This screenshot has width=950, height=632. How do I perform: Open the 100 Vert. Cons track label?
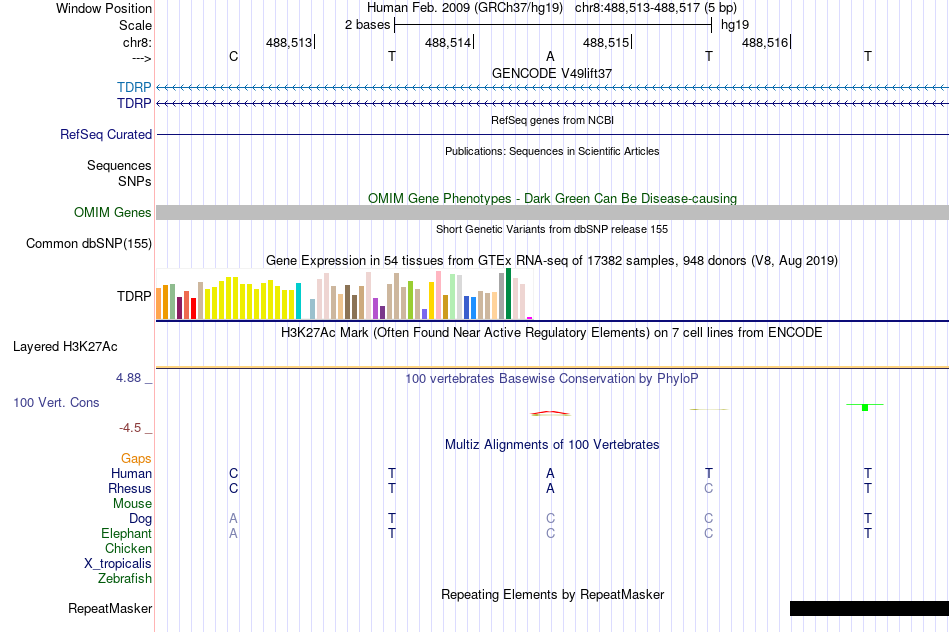[56, 402]
